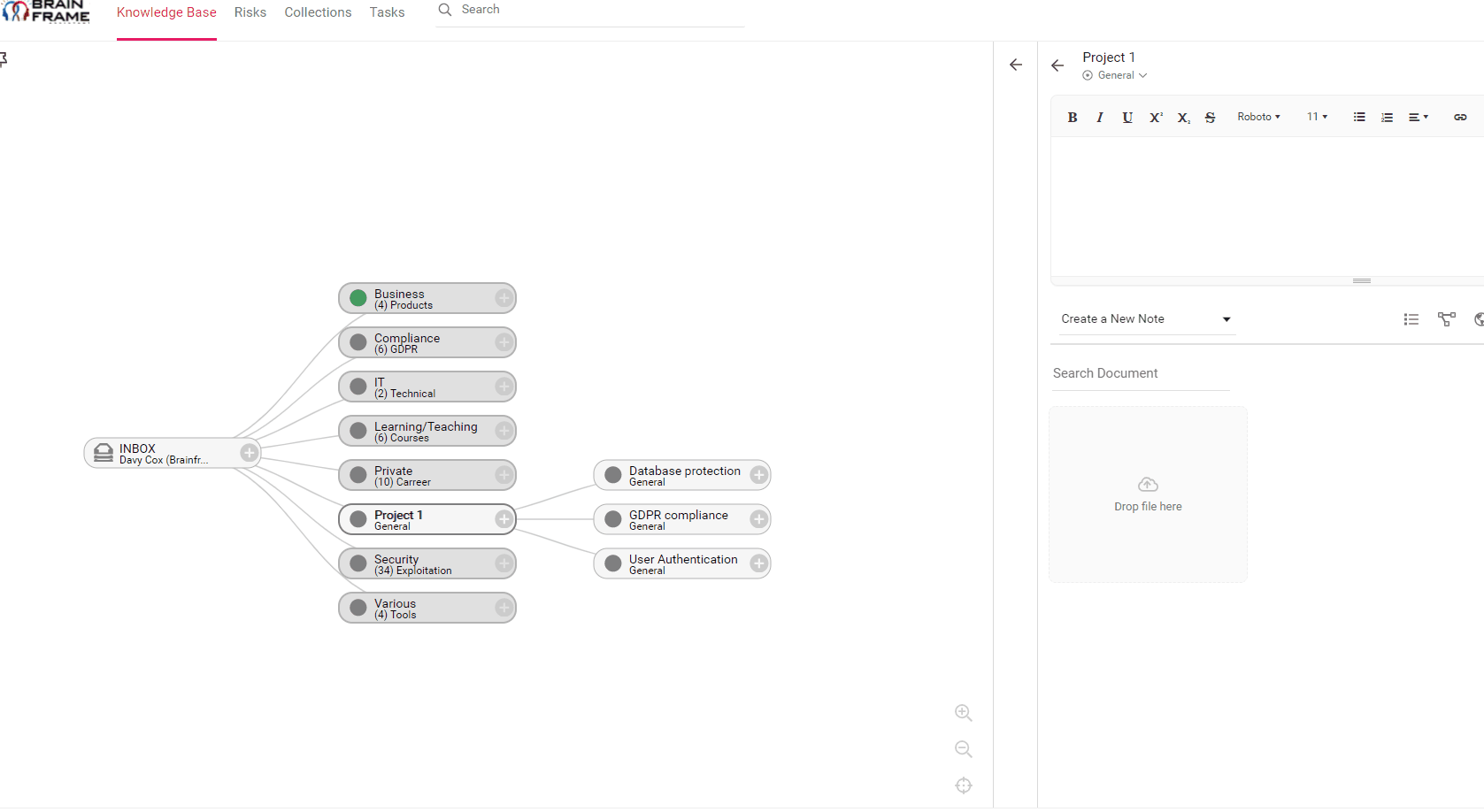Add child to INBOX node

click(249, 453)
